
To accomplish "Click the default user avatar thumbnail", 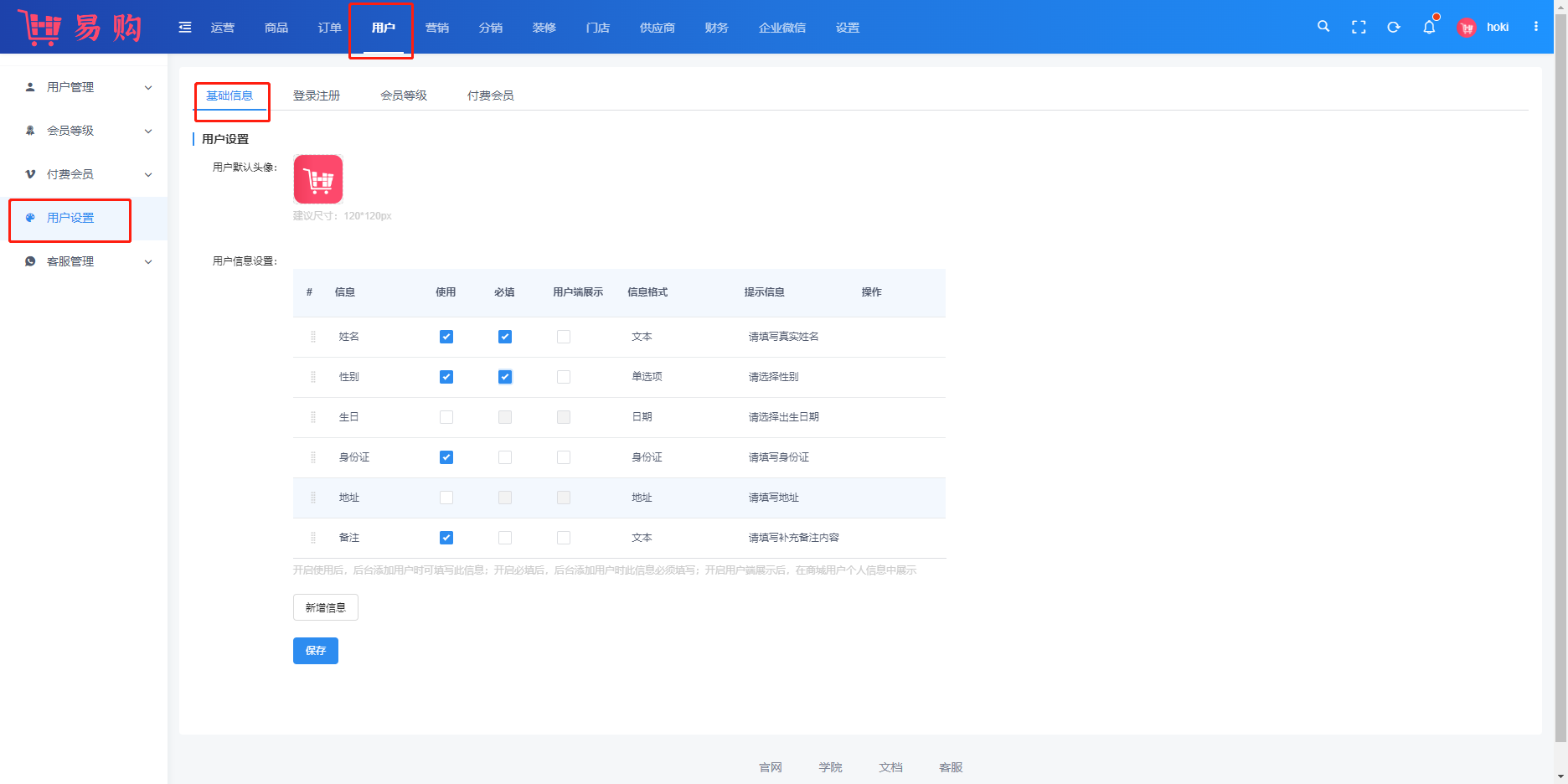I will click(318, 179).
